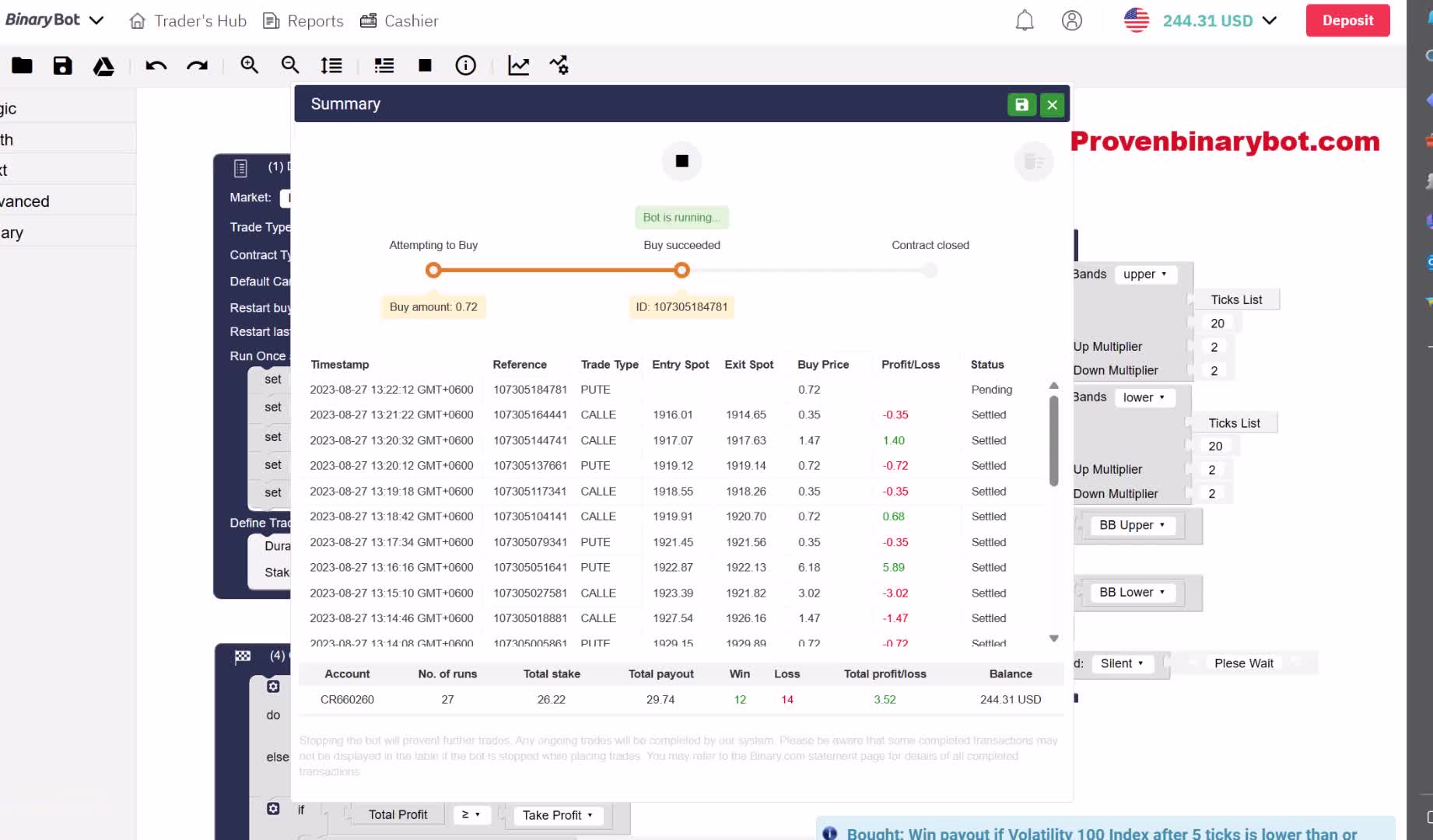
Task: Save the bot with the toolbar floppy disk icon
Action: [x=62, y=65]
